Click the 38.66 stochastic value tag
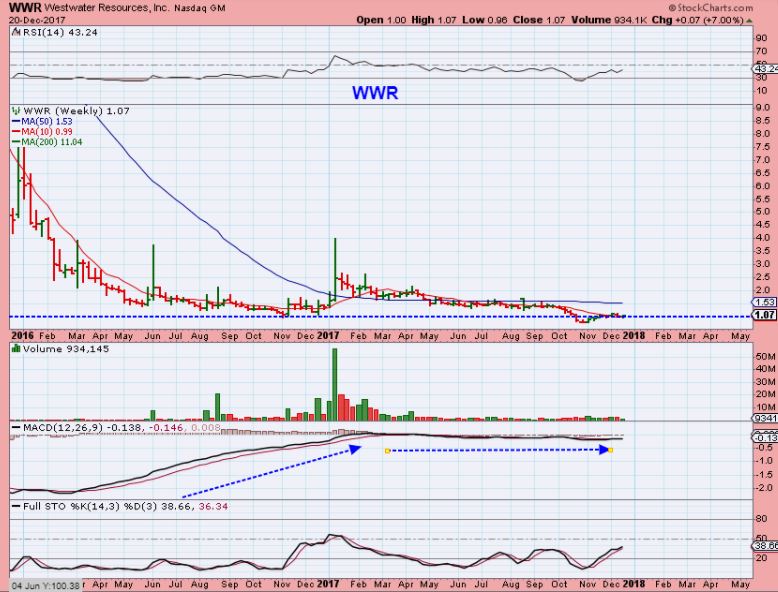This screenshot has width=778, height=592. [766, 546]
